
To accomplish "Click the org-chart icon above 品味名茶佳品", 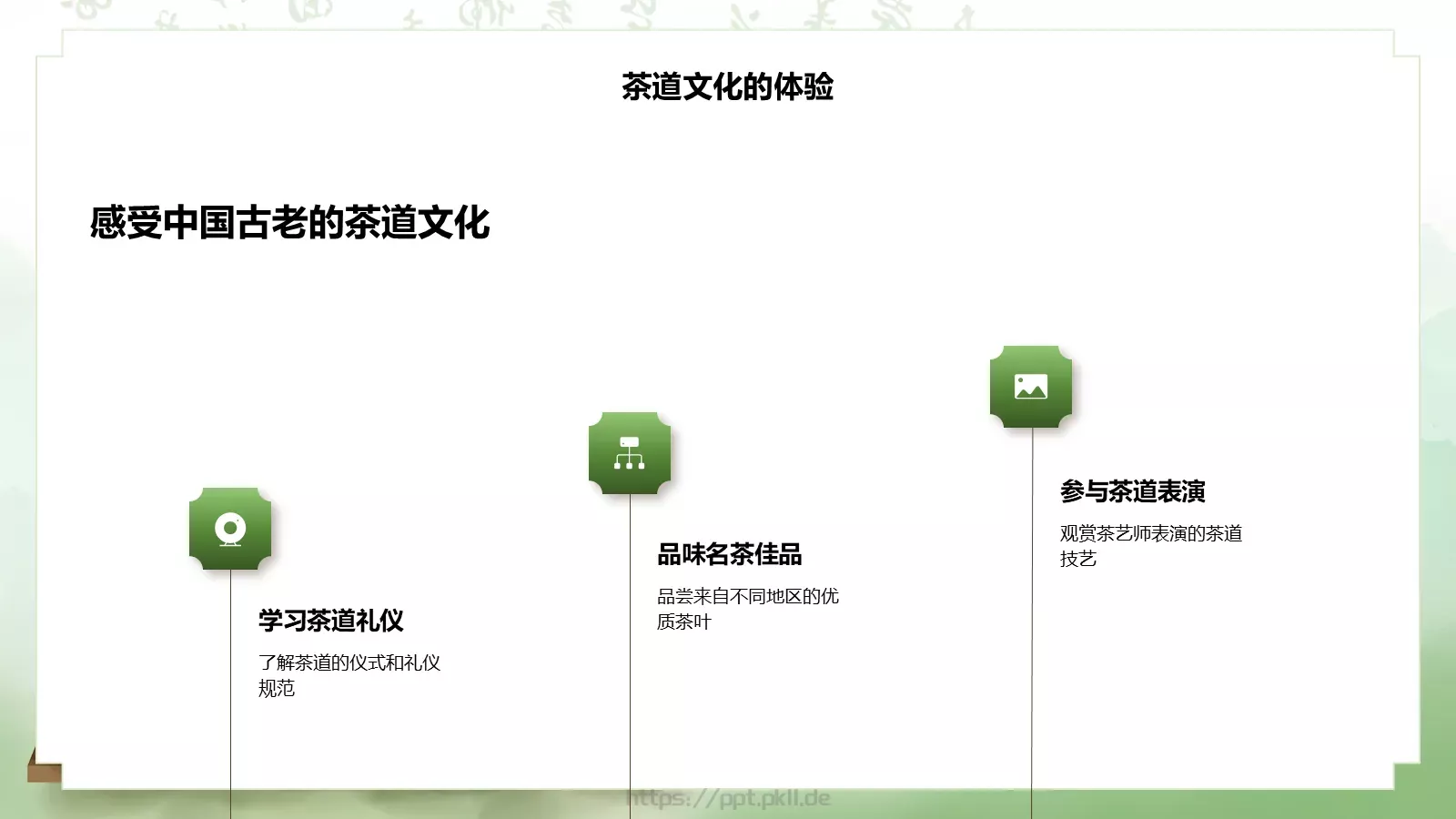I will click(x=630, y=453).
